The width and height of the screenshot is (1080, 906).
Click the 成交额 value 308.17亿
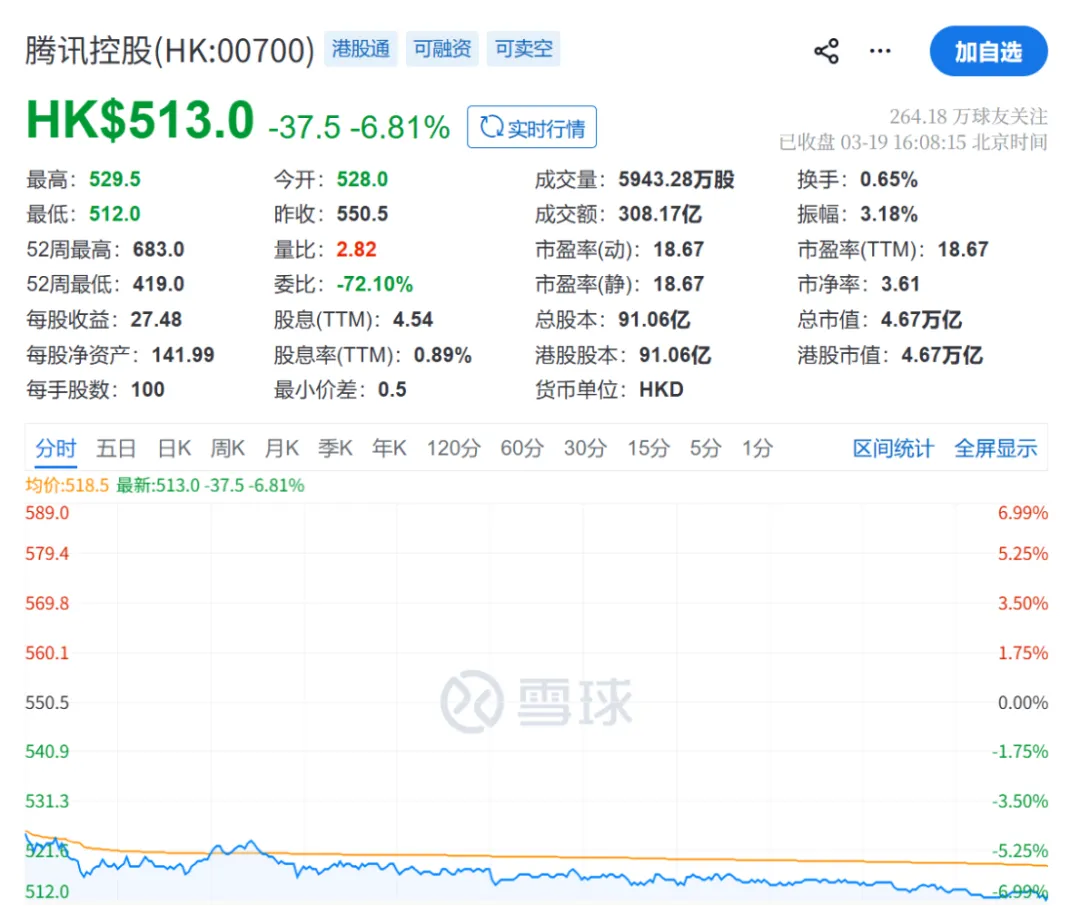coord(660,214)
